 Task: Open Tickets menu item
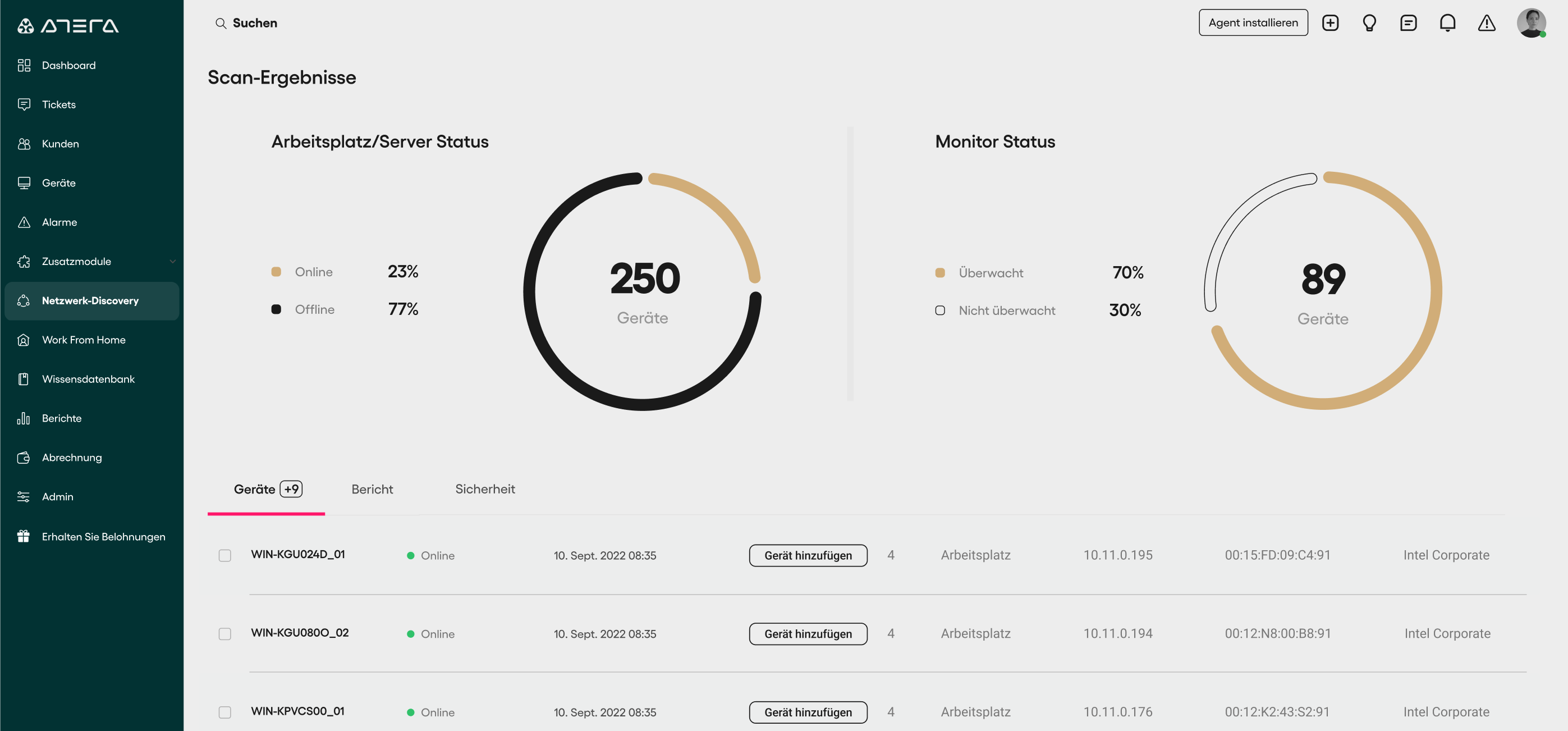coord(91,104)
